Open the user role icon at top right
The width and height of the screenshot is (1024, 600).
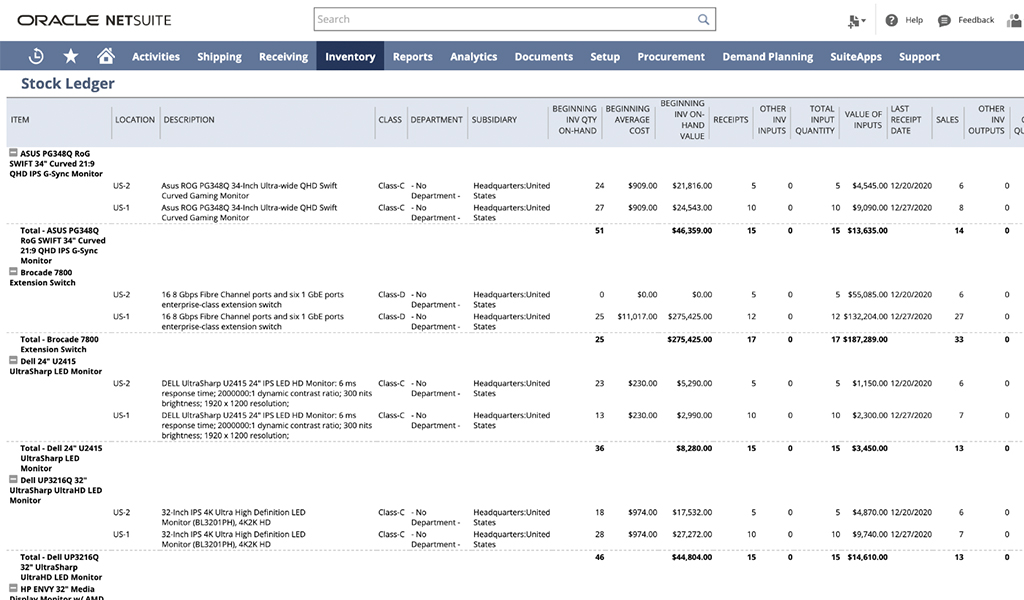[1013, 20]
